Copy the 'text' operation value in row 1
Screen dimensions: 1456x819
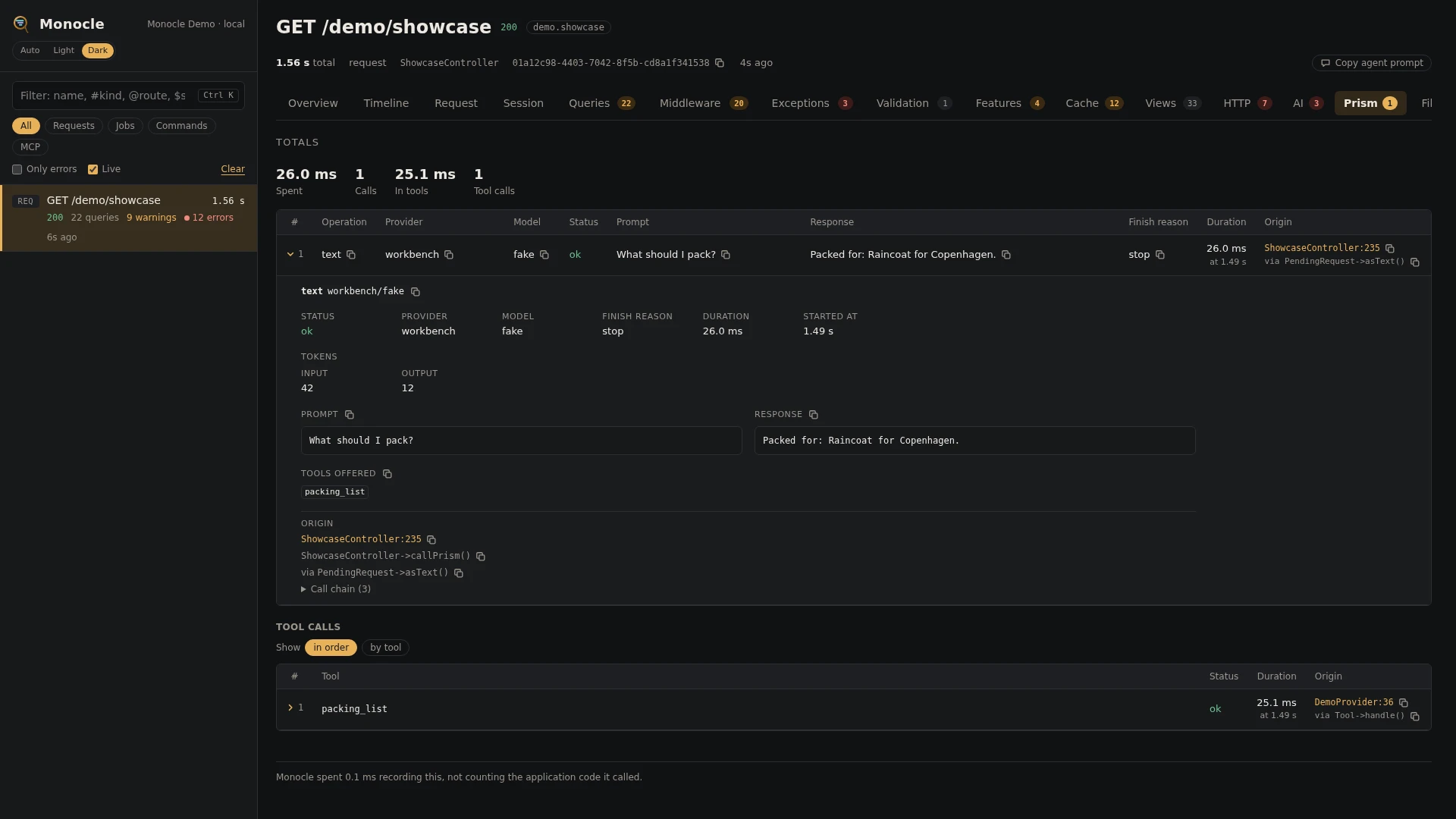pyautogui.click(x=351, y=255)
